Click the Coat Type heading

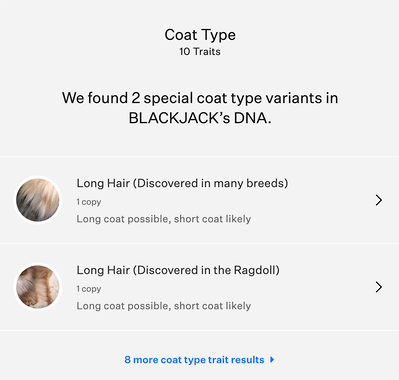click(x=200, y=35)
